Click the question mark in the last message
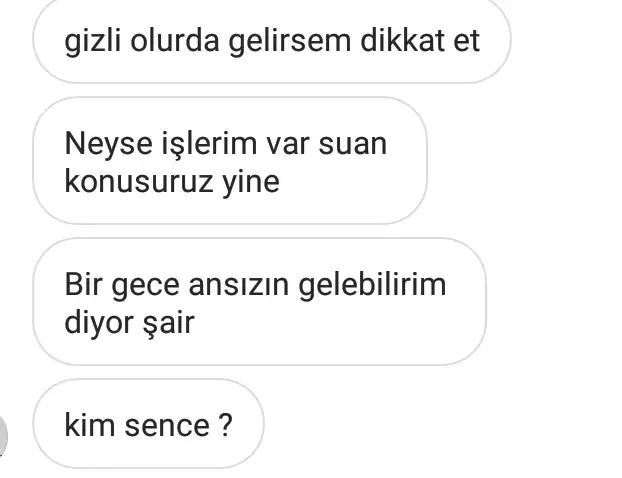 [x=225, y=425]
